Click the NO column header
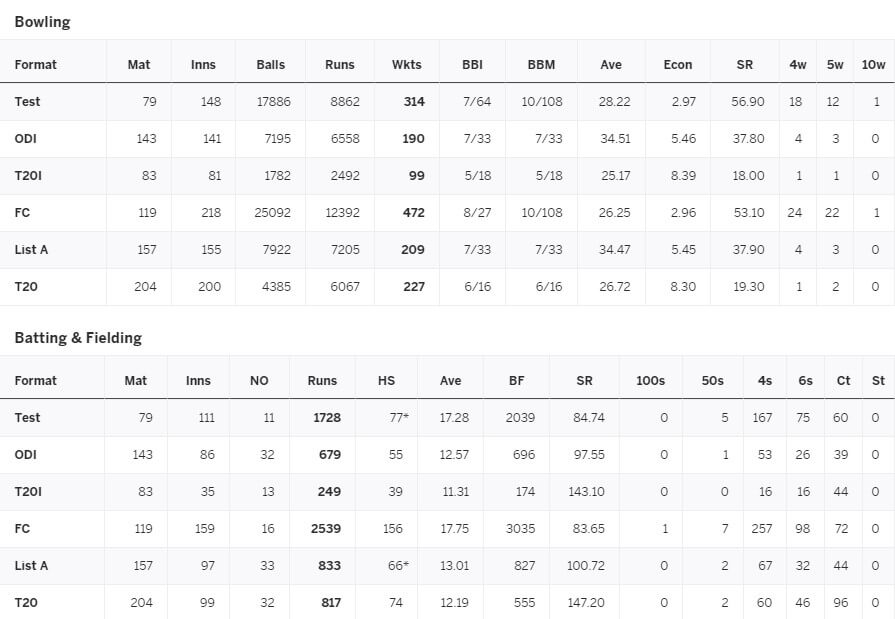Image resolution: width=895 pixels, height=619 pixels. click(259, 380)
